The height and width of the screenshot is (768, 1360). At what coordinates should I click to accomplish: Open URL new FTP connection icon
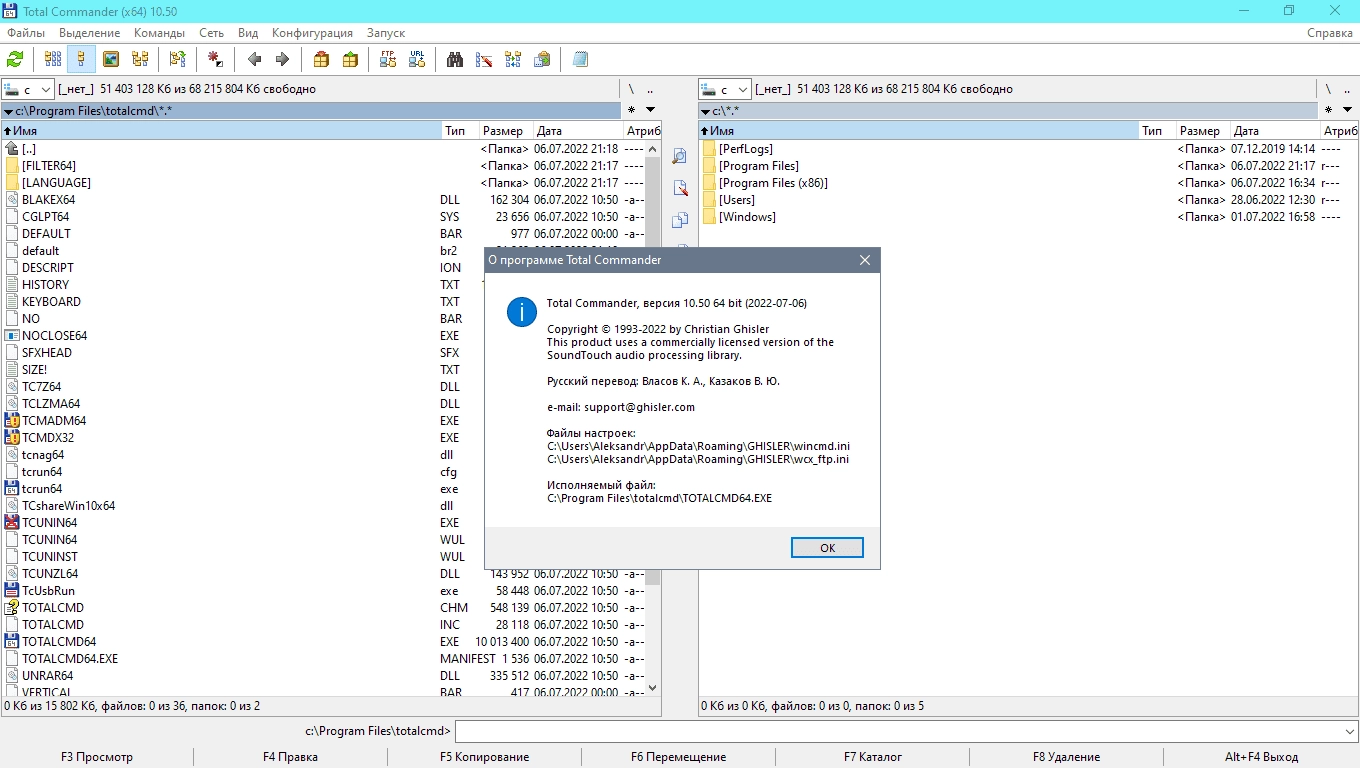[417, 59]
